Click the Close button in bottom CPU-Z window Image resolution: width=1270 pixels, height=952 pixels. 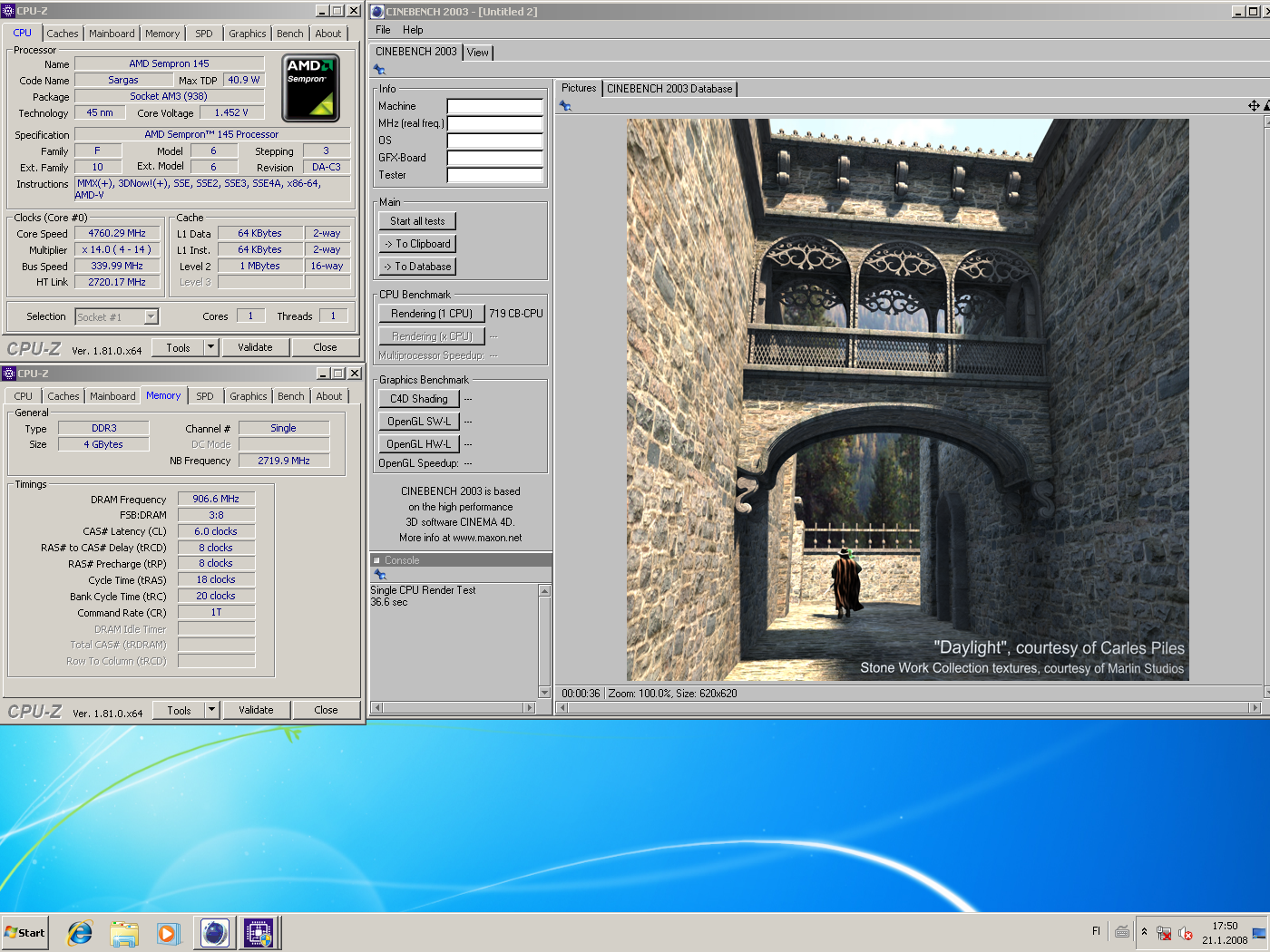(326, 710)
